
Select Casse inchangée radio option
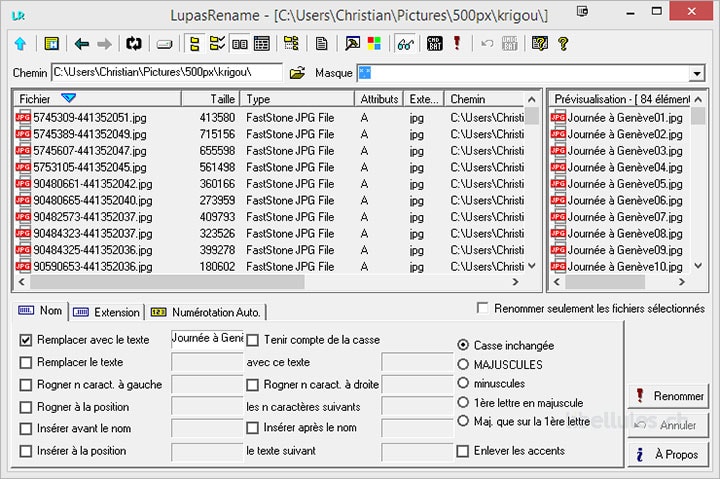pos(463,344)
